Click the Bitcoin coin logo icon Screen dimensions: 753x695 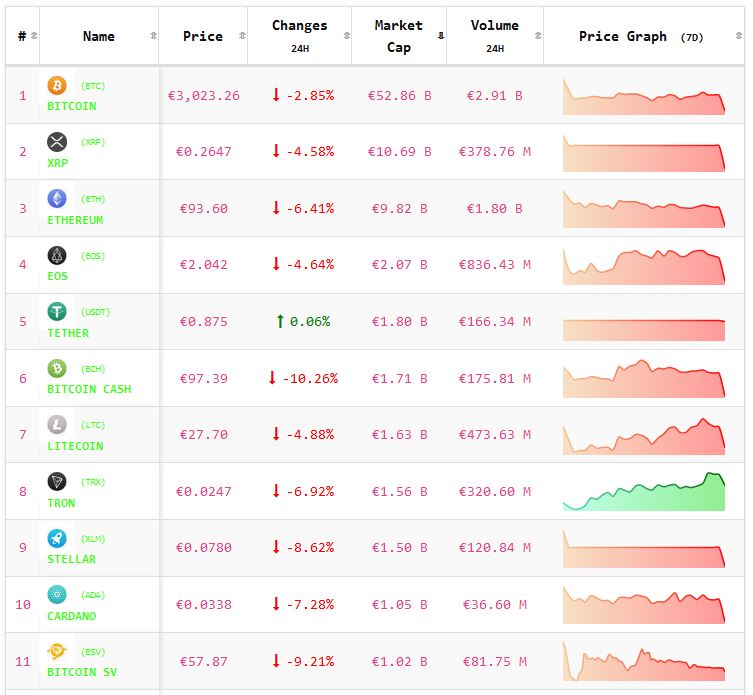click(x=57, y=87)
